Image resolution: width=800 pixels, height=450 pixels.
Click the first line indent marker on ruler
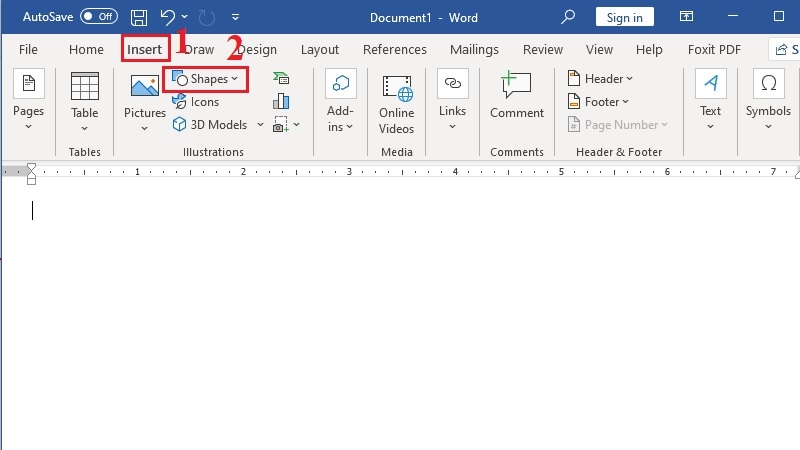click(31, 167)
